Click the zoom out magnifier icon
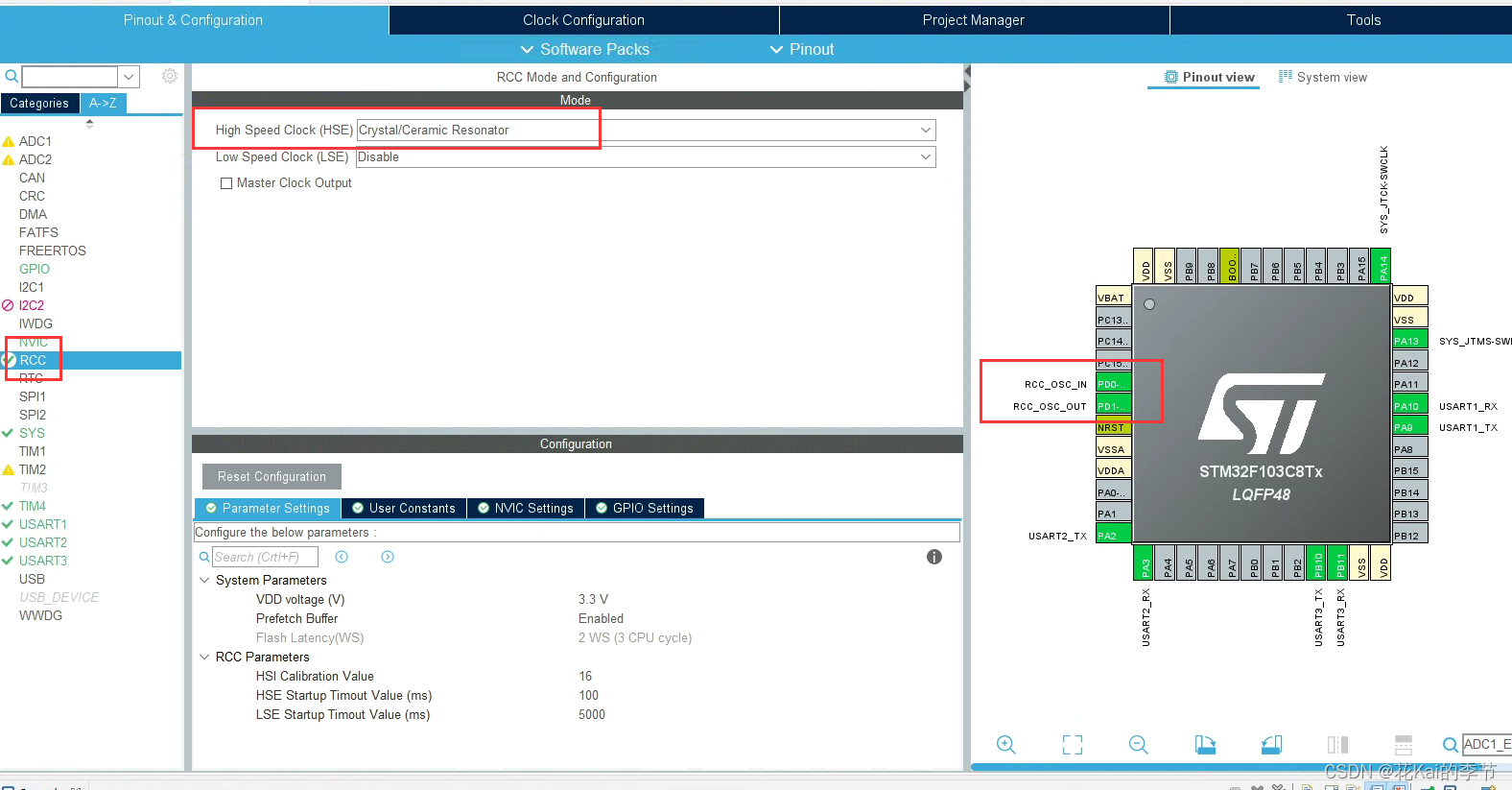 (x=1139, y=744)
